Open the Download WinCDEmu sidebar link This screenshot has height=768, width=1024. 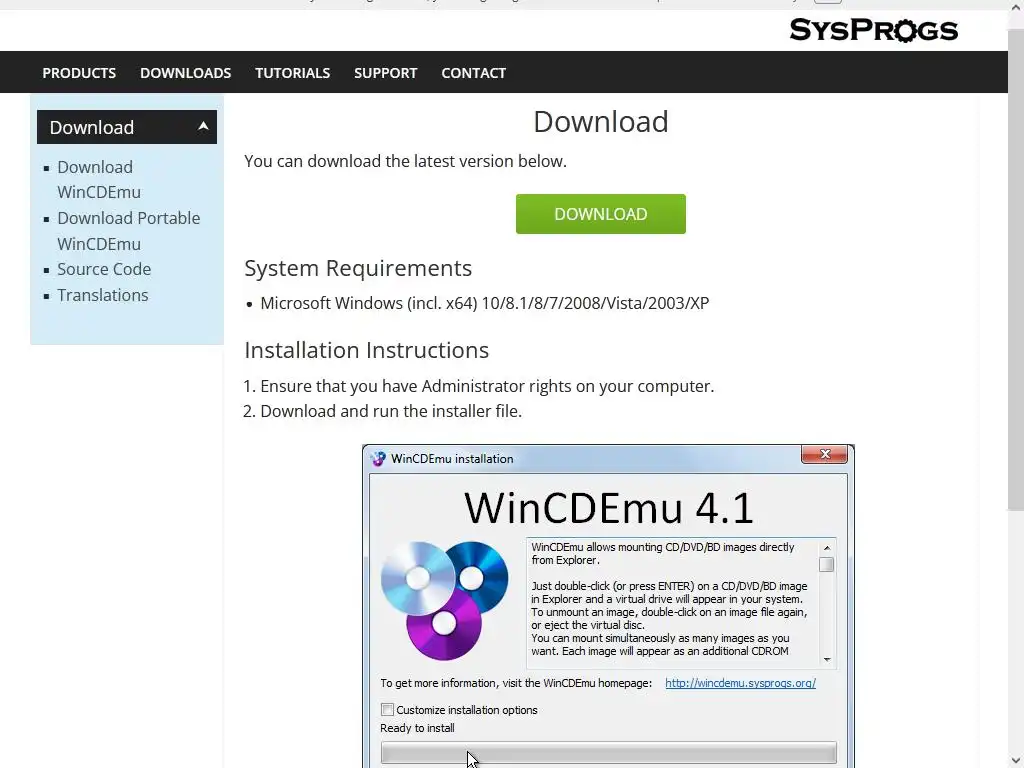point(99,180)
